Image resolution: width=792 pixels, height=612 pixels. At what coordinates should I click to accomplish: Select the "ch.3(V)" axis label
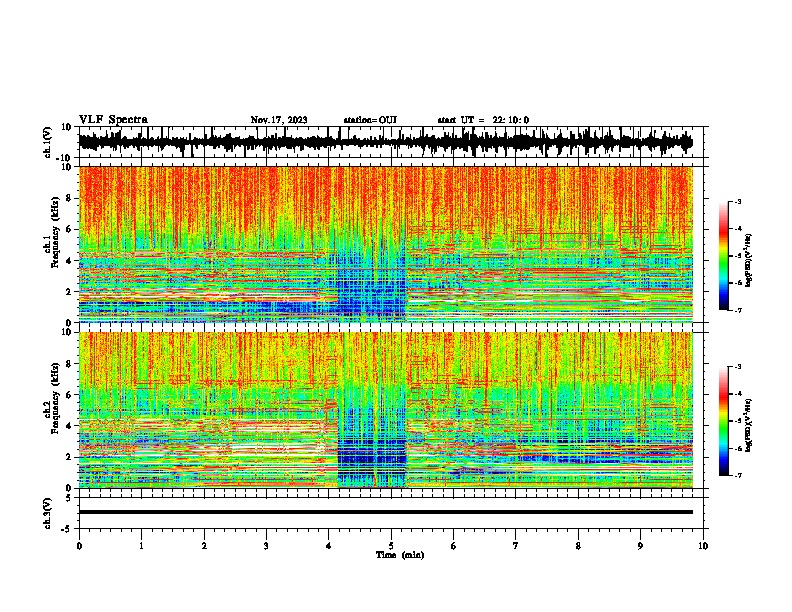click(x=48, y=513)
